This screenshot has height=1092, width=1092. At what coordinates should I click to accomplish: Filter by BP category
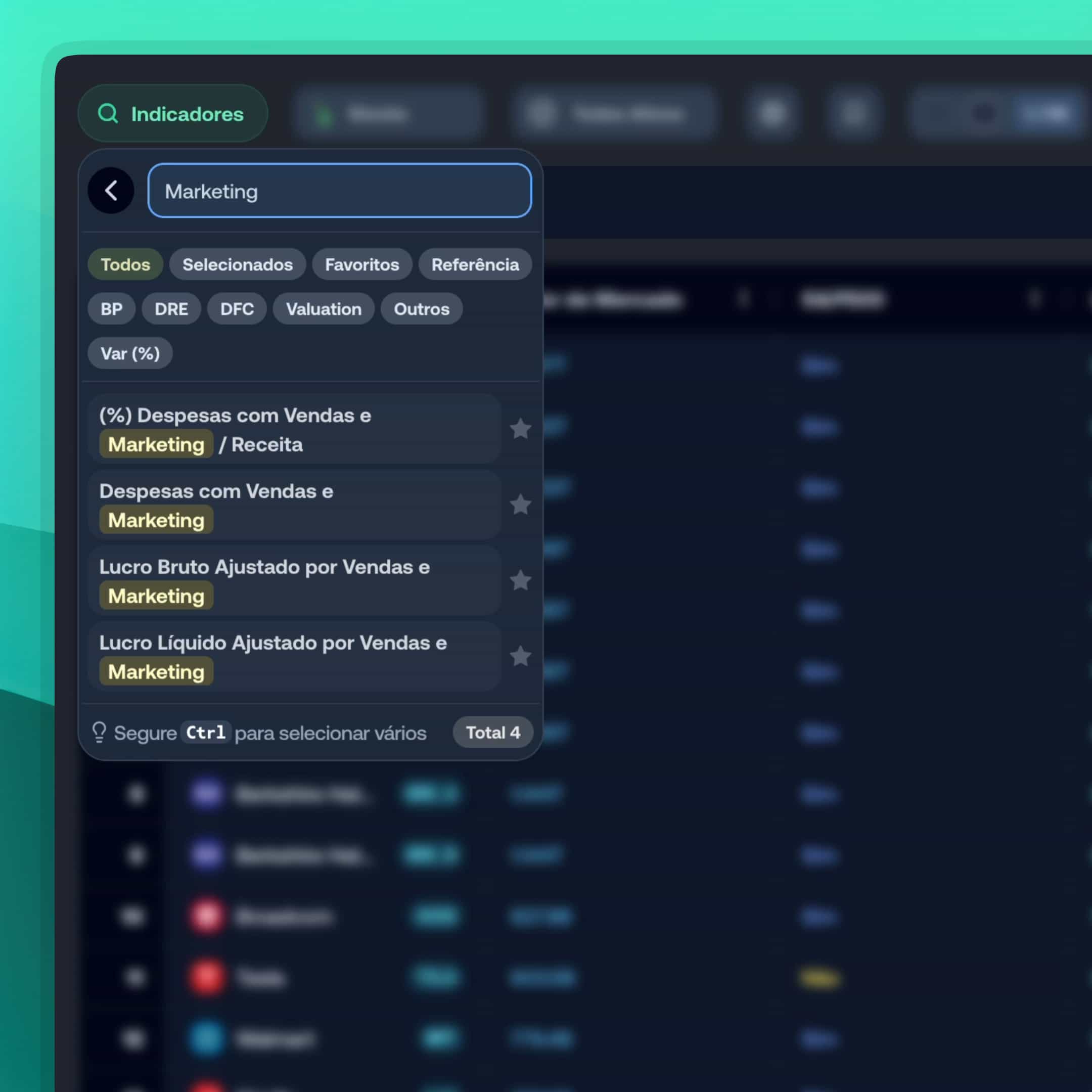tap(111, 308)
